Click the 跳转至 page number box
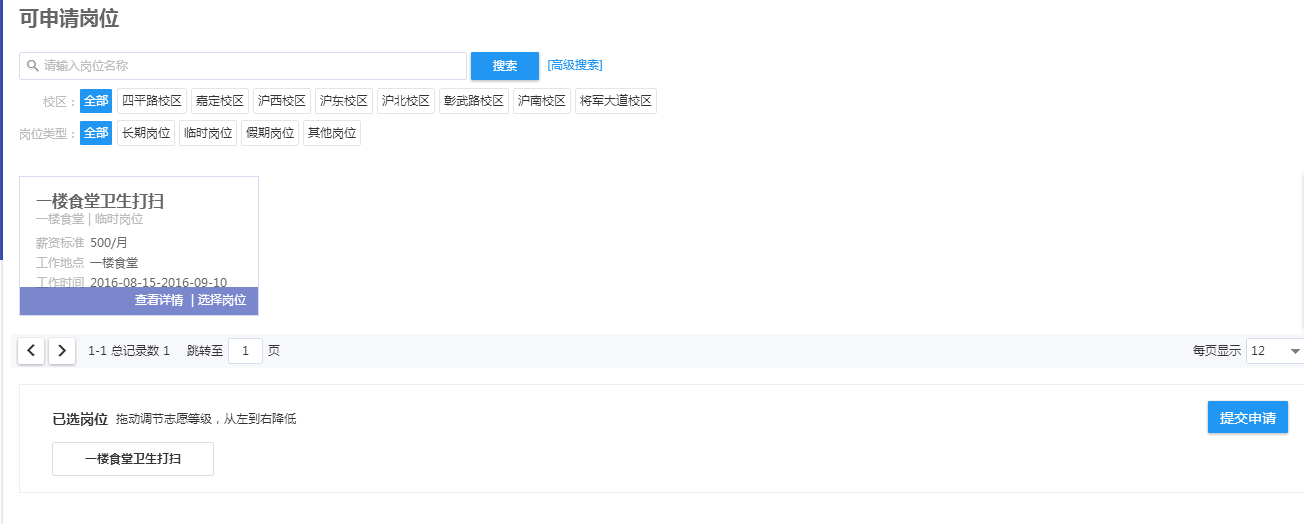The image size is (1304, 524). [x=245, y=351]
